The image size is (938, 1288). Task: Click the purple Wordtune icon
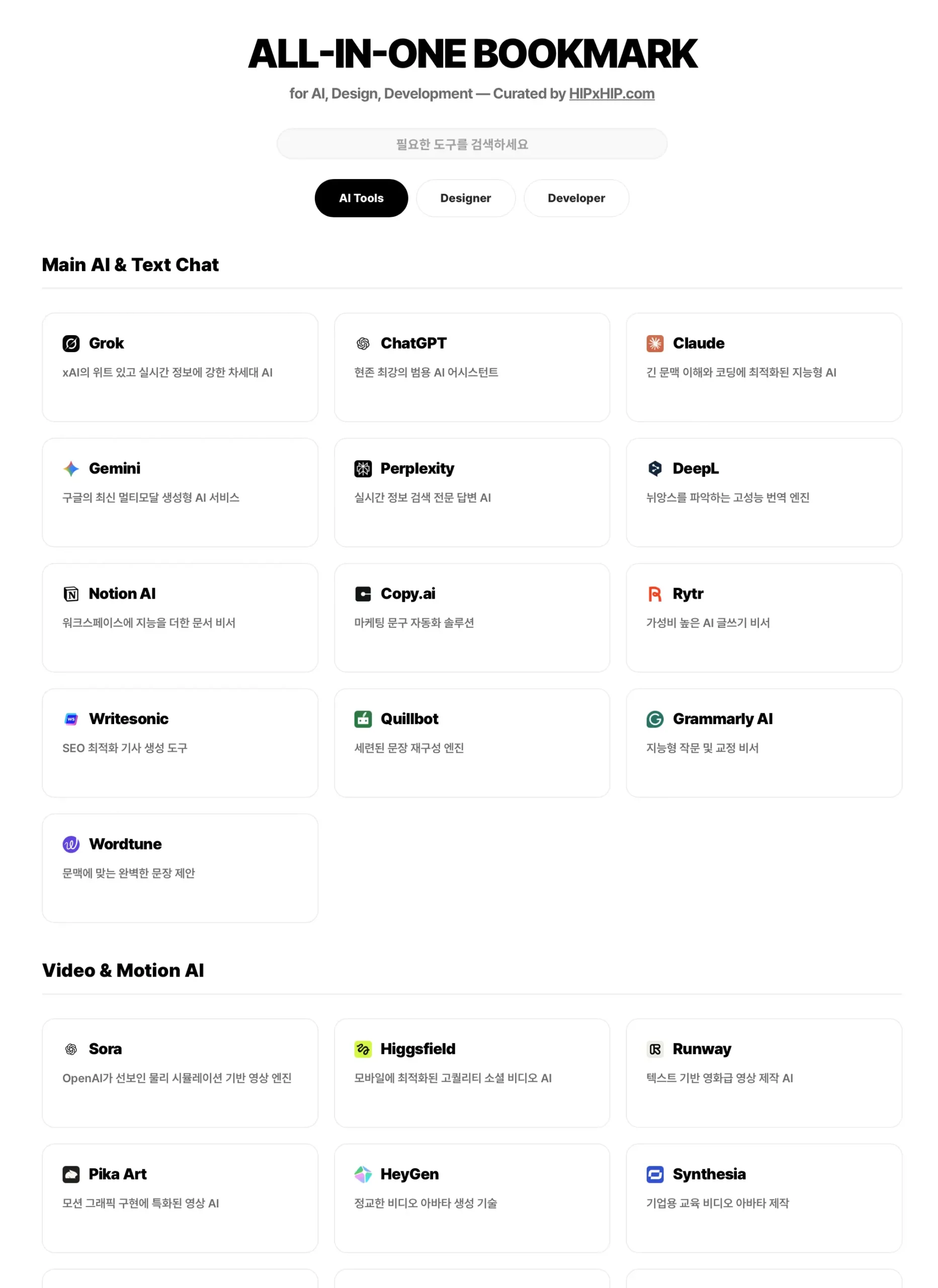[x=71, y=844]
